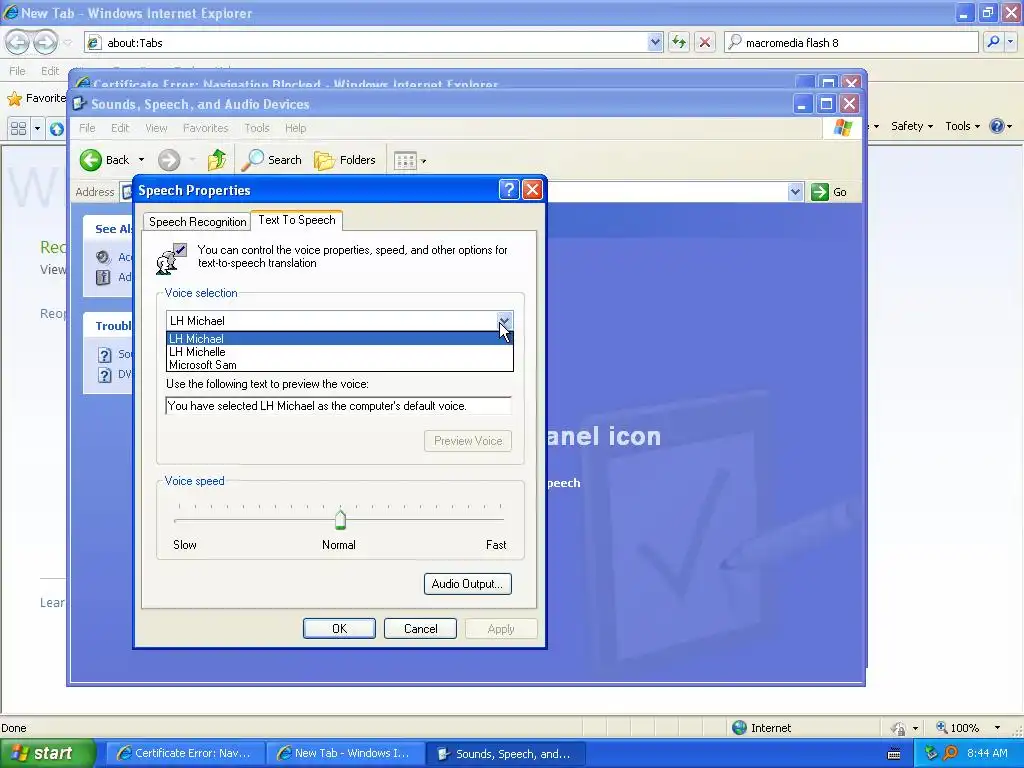Select the Text To Speech tab

[x=296, y=220]
